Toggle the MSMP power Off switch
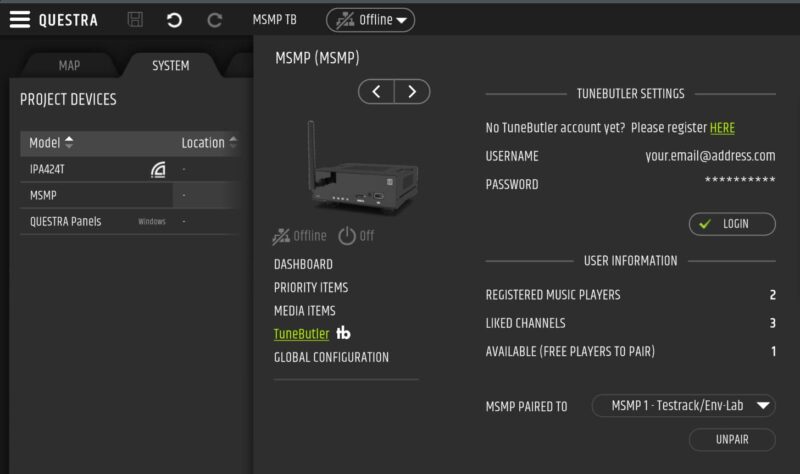The width and height of the screenshot is (800, 474). tap(356, 236)
